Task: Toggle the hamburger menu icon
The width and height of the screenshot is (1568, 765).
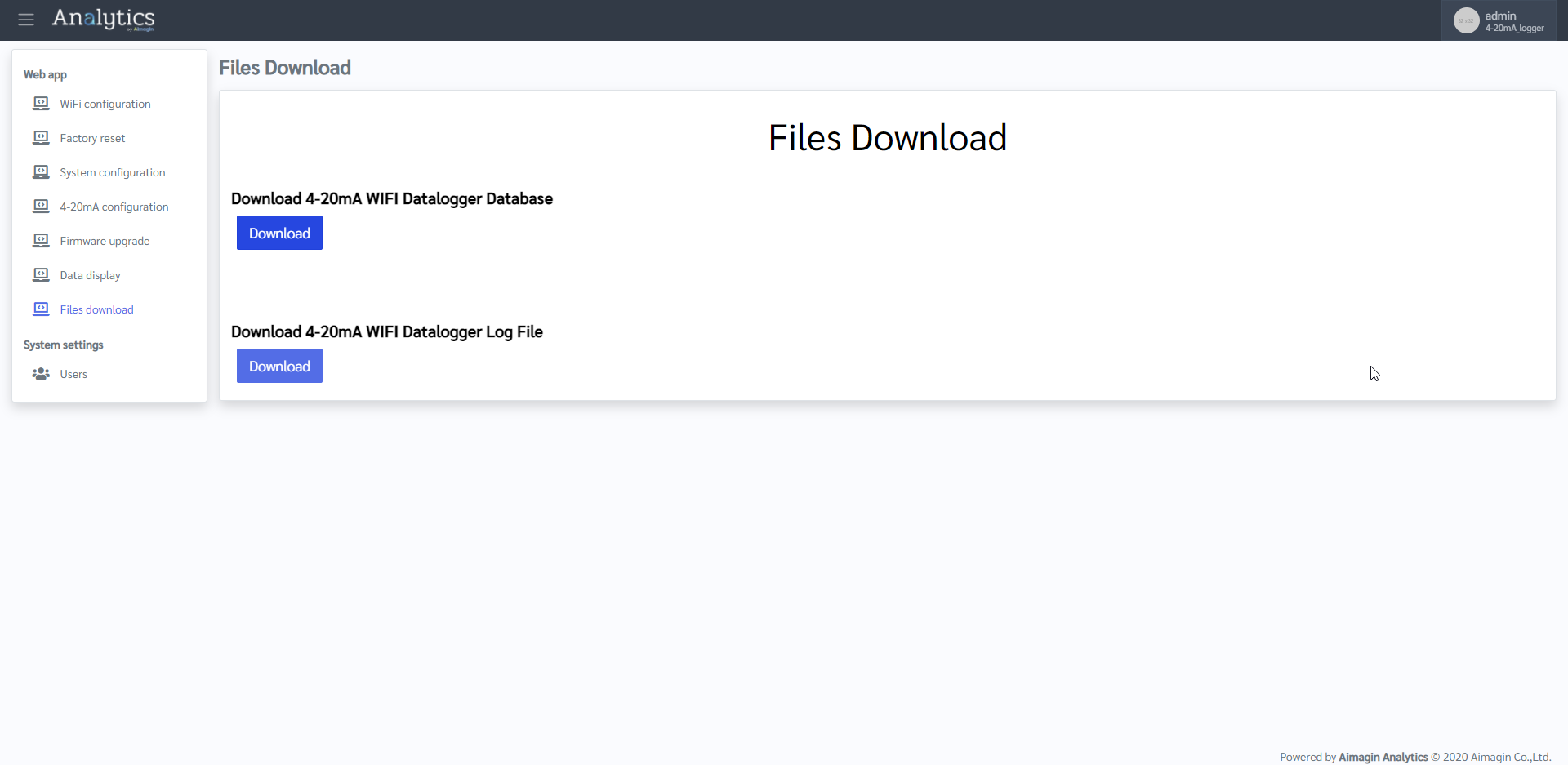Action: click(x=26, y=20)
